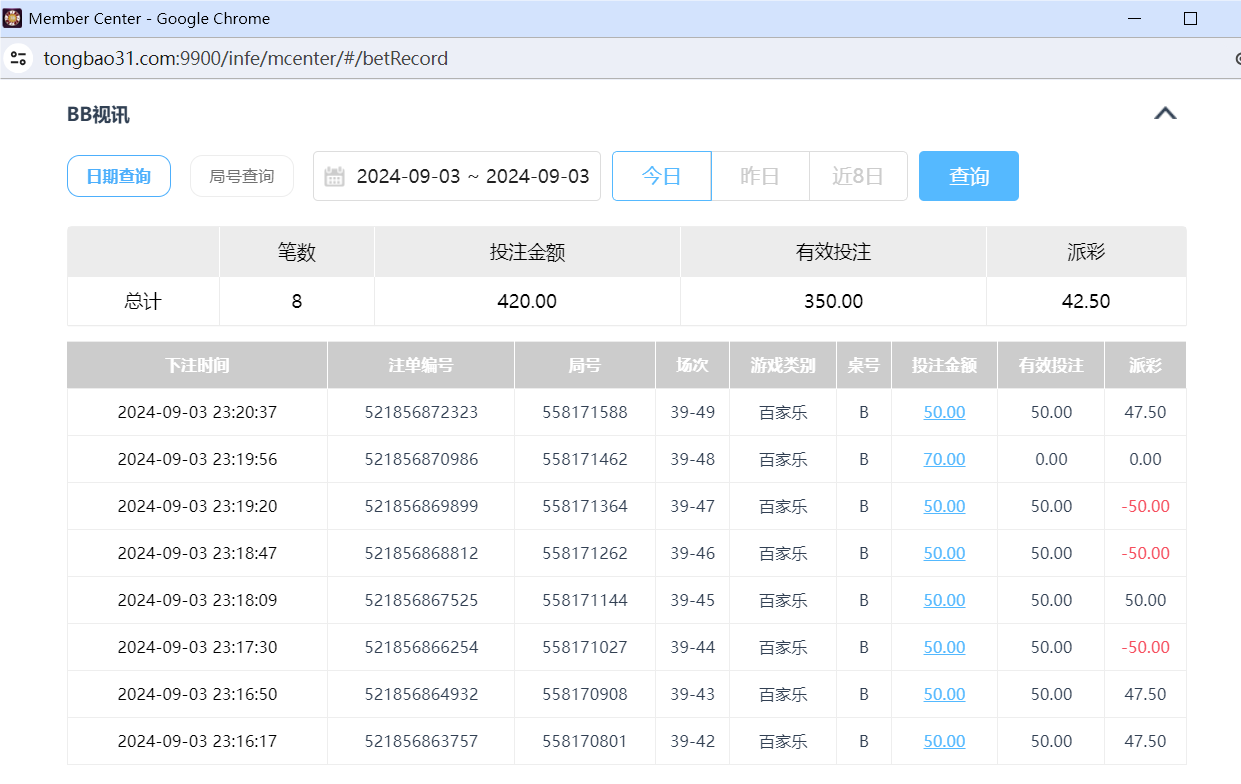
Task: Select the row for round 558171027
Action: 585,647
